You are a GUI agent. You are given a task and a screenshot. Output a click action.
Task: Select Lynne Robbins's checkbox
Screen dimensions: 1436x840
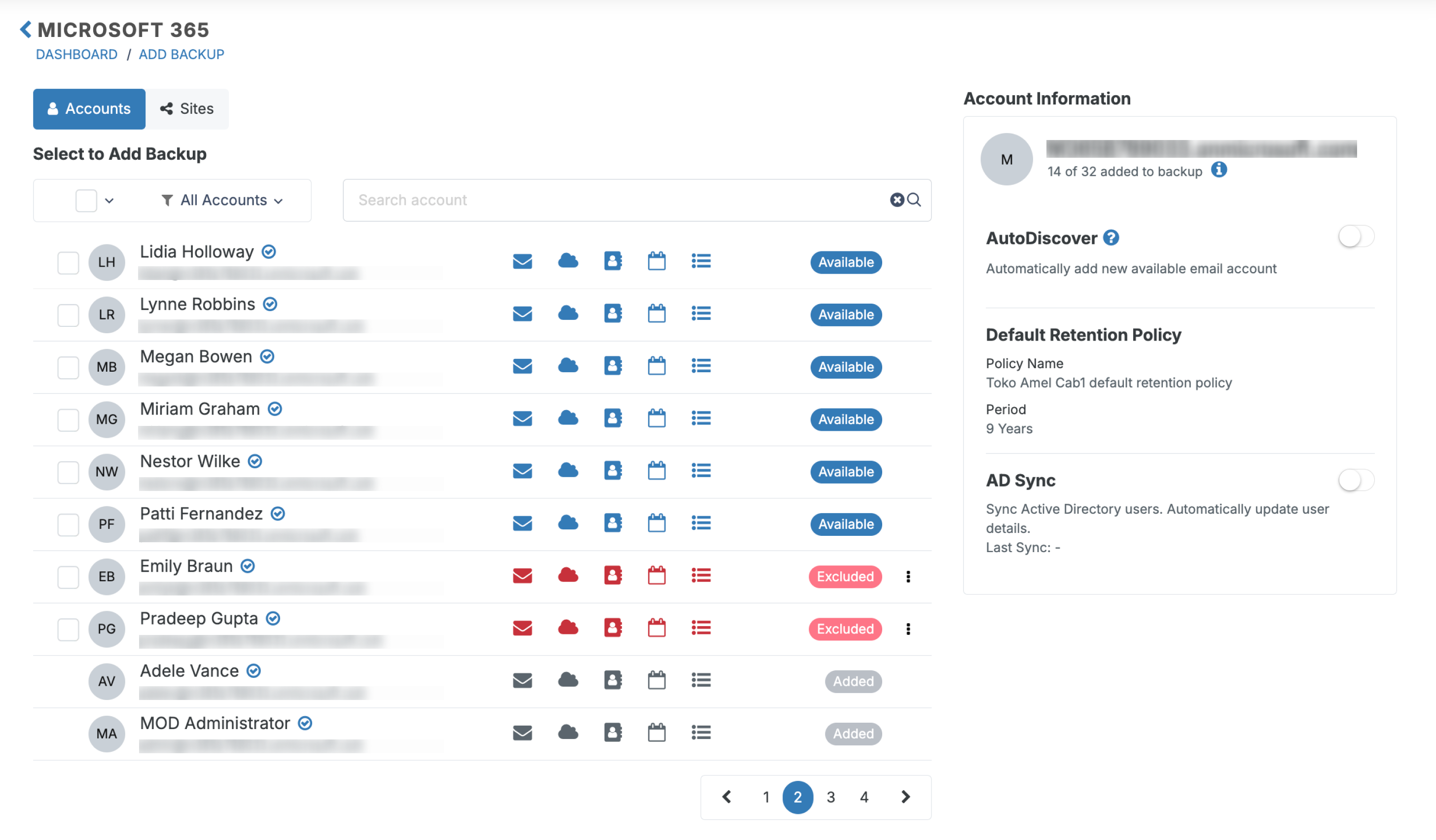tap(68, 315)
